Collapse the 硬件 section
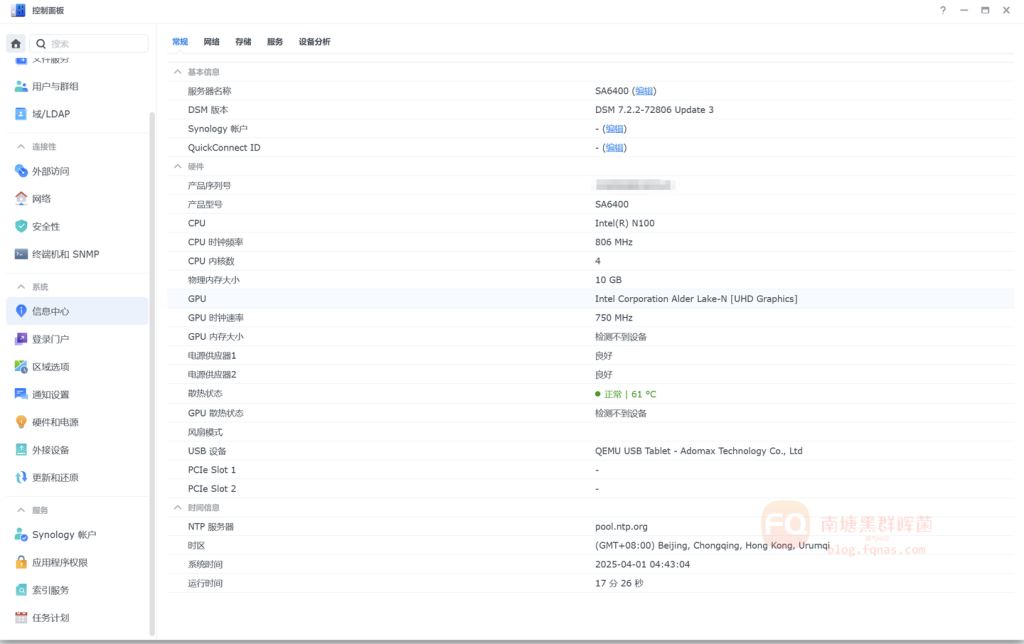The width and height of the screenshot is (1024, 644). coord(178,166)
